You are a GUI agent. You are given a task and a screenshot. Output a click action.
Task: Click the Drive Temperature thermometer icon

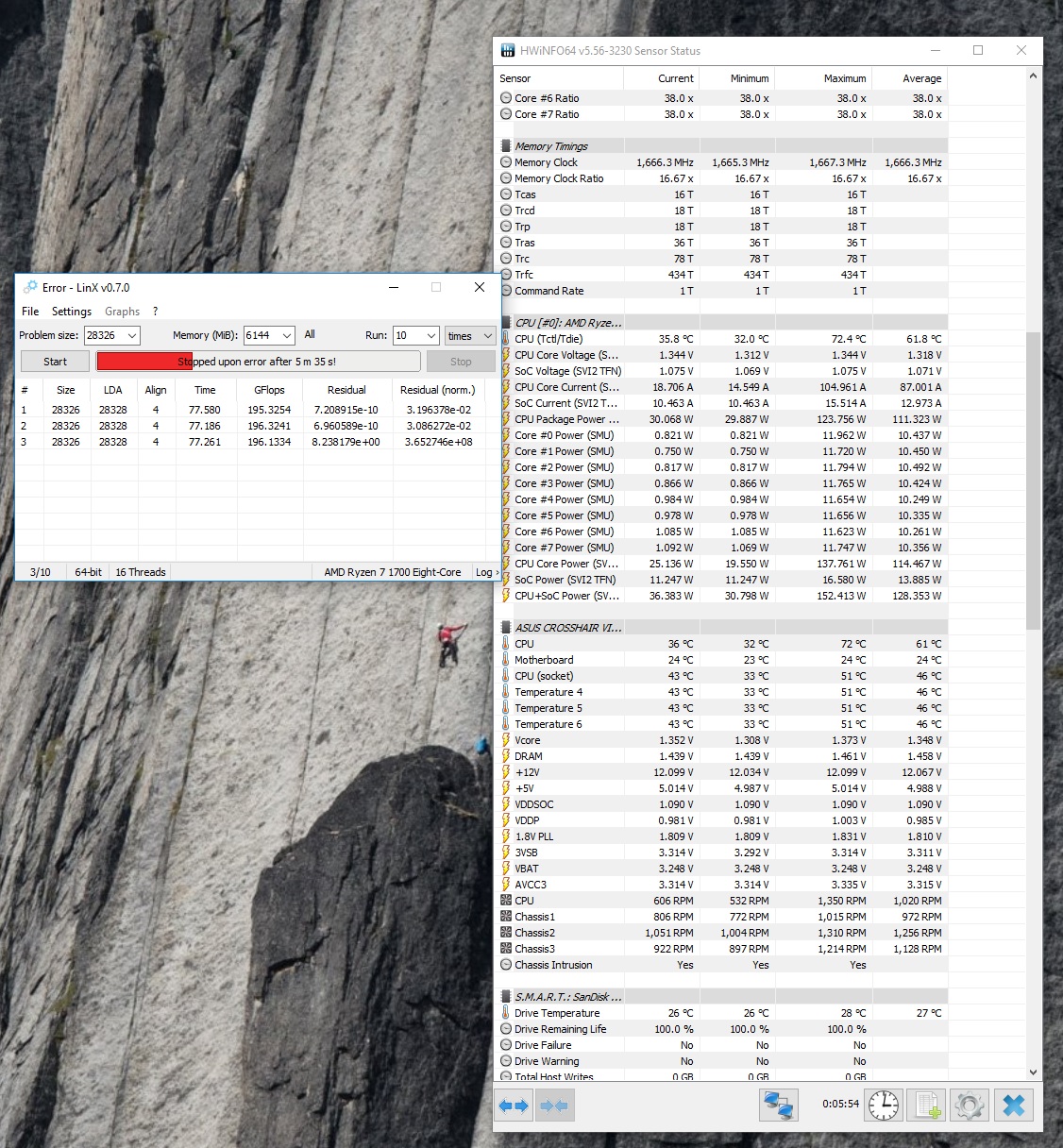[507, 1013]
